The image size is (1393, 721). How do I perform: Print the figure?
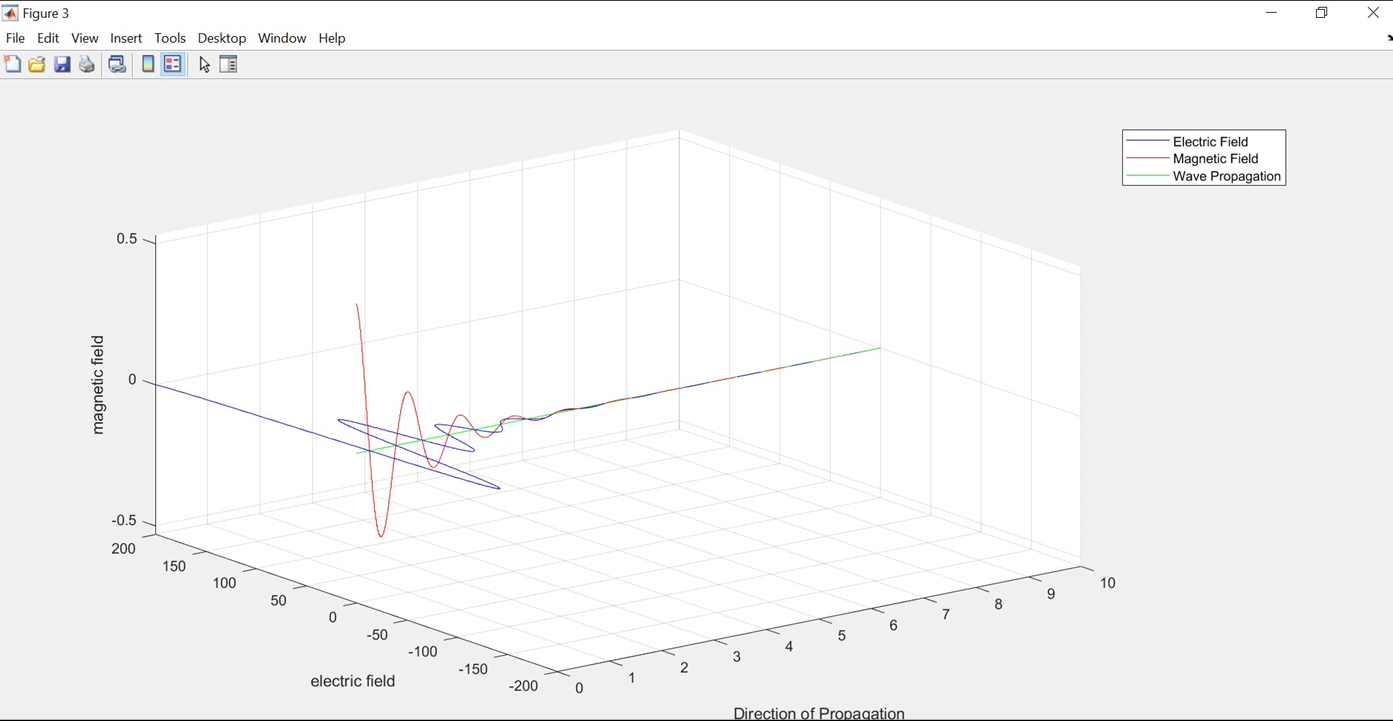coord(86,63)
